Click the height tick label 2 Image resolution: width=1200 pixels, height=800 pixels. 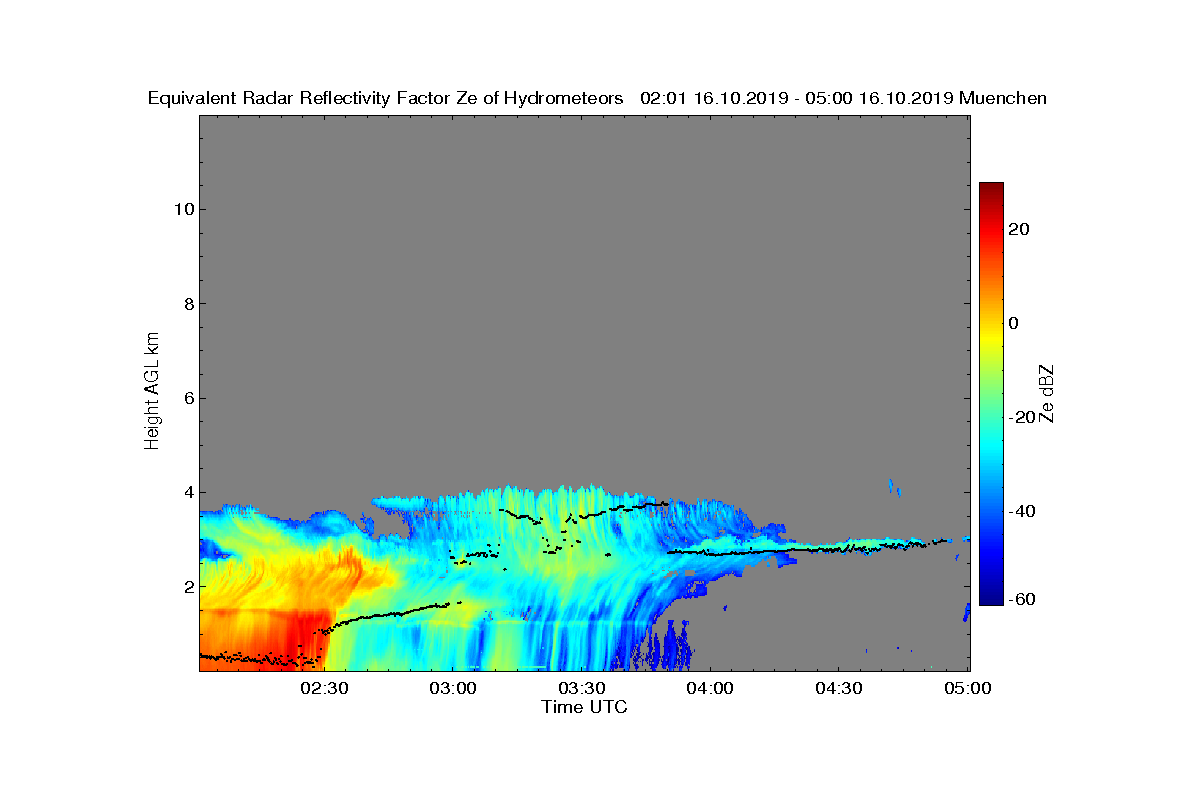click(187, 586)
